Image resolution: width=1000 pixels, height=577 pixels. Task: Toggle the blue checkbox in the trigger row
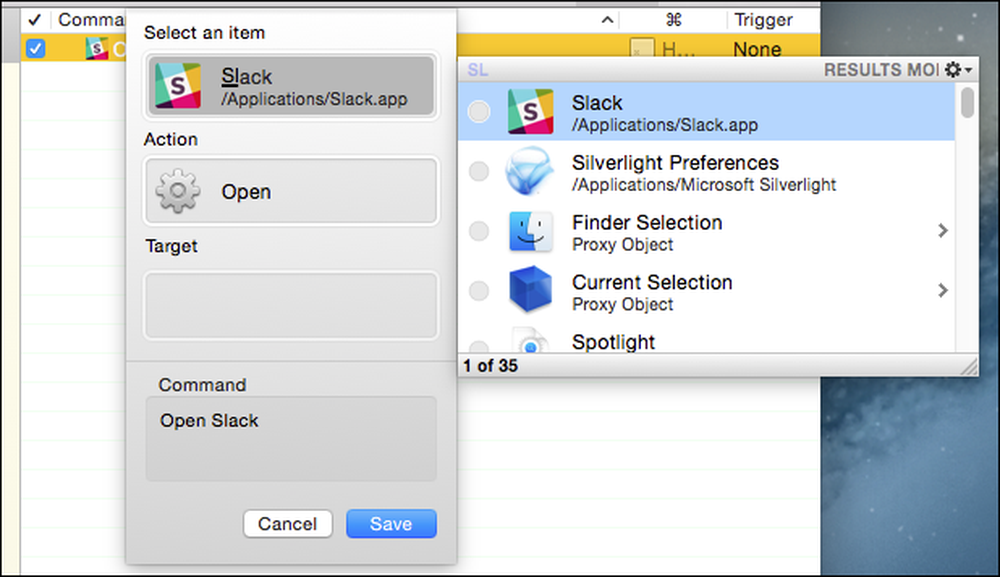tap(35, 48)
